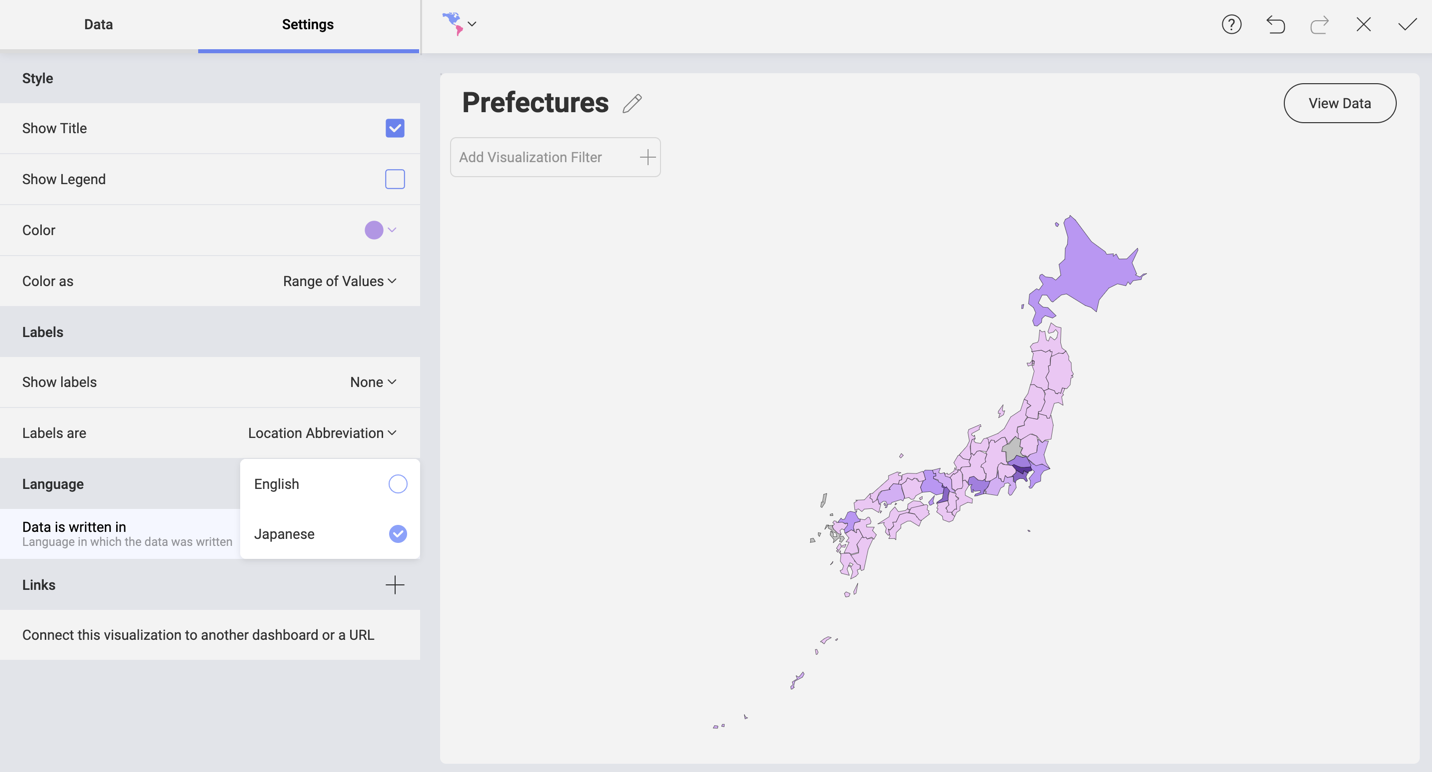Redo the last change
Screen dimensions: 1432x772
[1319, 25]
